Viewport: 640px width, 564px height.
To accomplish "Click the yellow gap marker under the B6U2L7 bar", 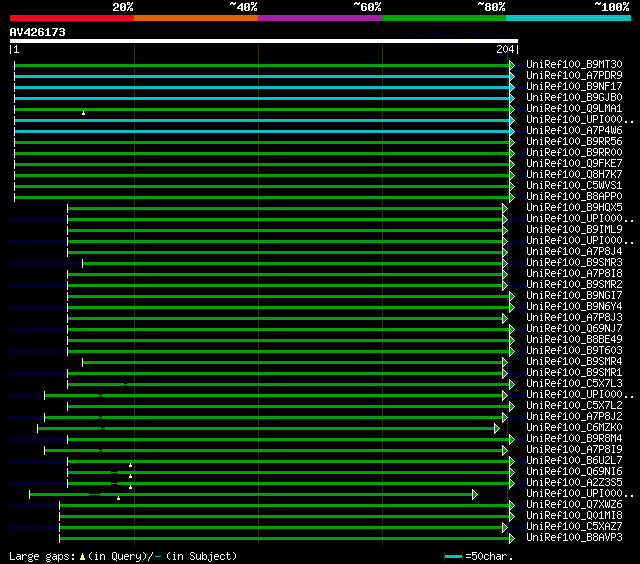I will 131,465.
